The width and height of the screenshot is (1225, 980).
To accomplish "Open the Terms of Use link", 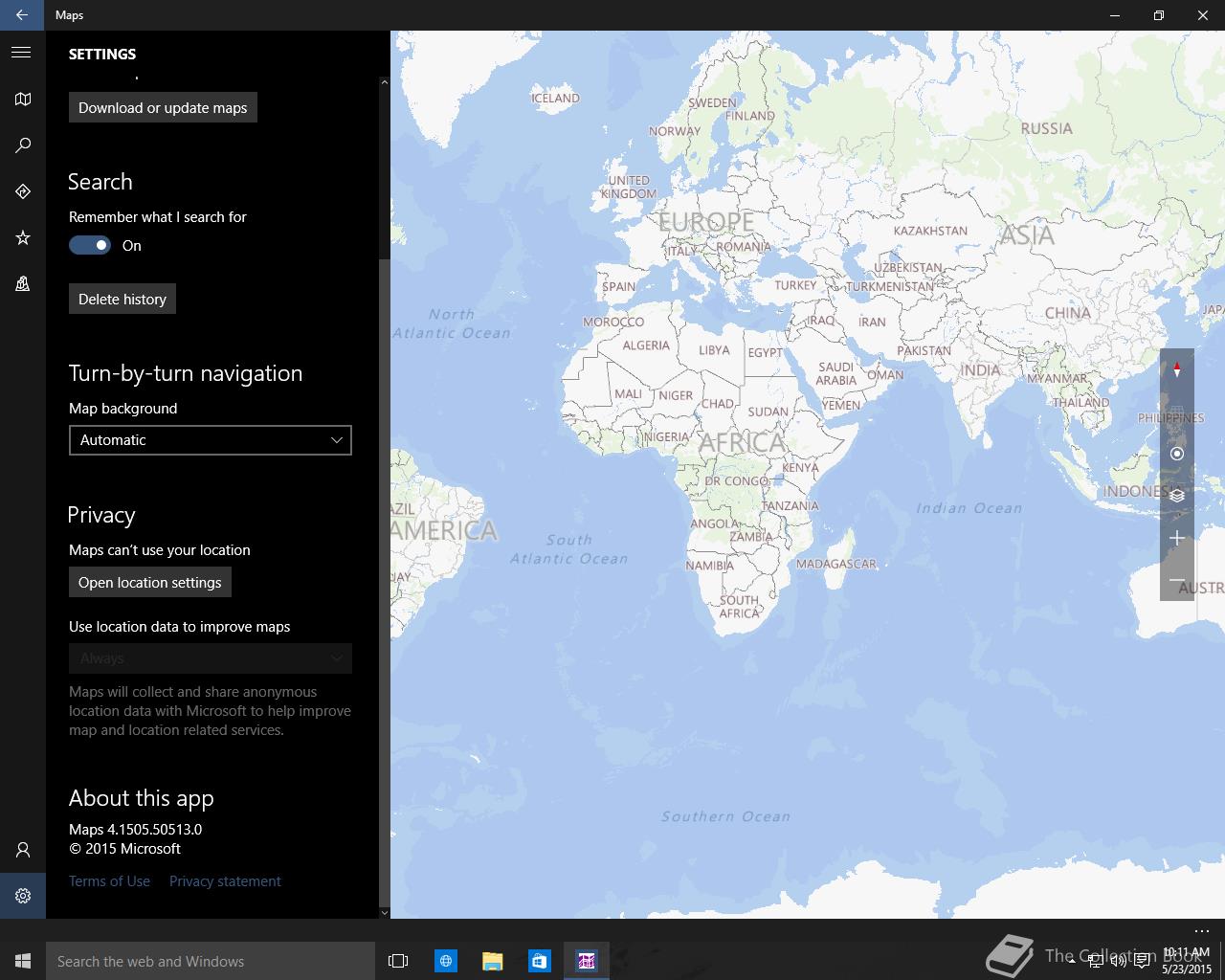I will click(x=109, y=881).
